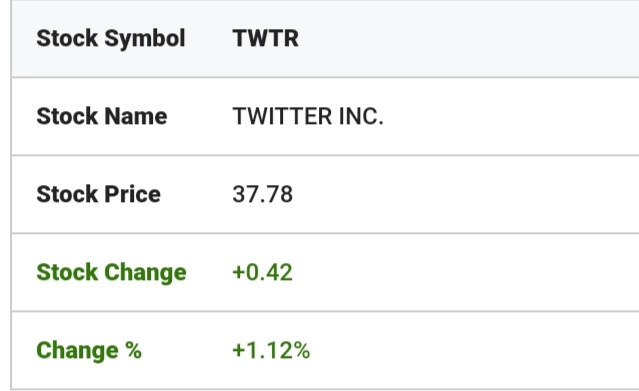Viewport: 639px width, 391px height.
Task: Select the +1.12% percentage value
Action: pyautogui.click(x=271, y=351)
